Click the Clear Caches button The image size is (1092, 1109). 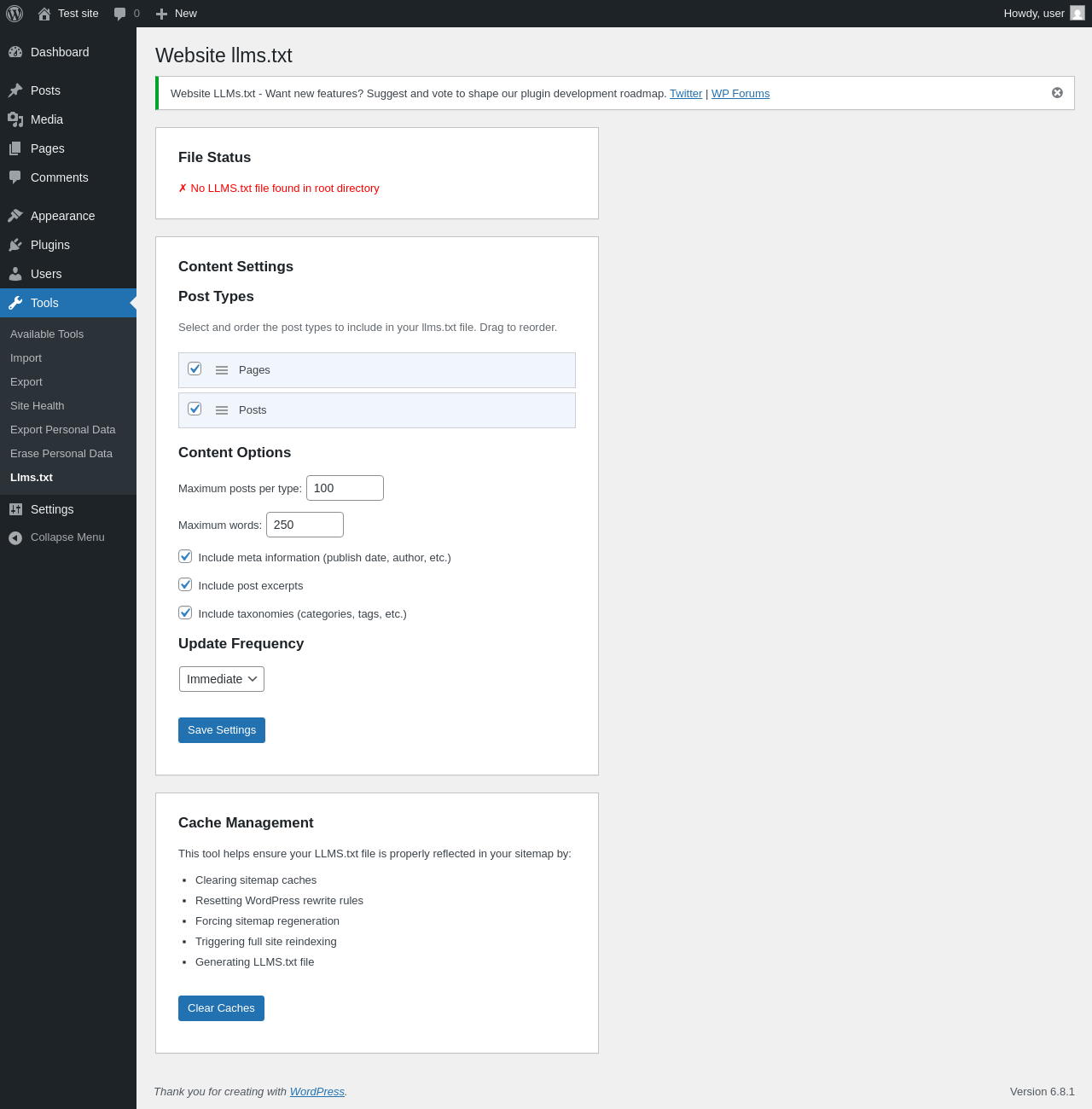(221, 1008)
